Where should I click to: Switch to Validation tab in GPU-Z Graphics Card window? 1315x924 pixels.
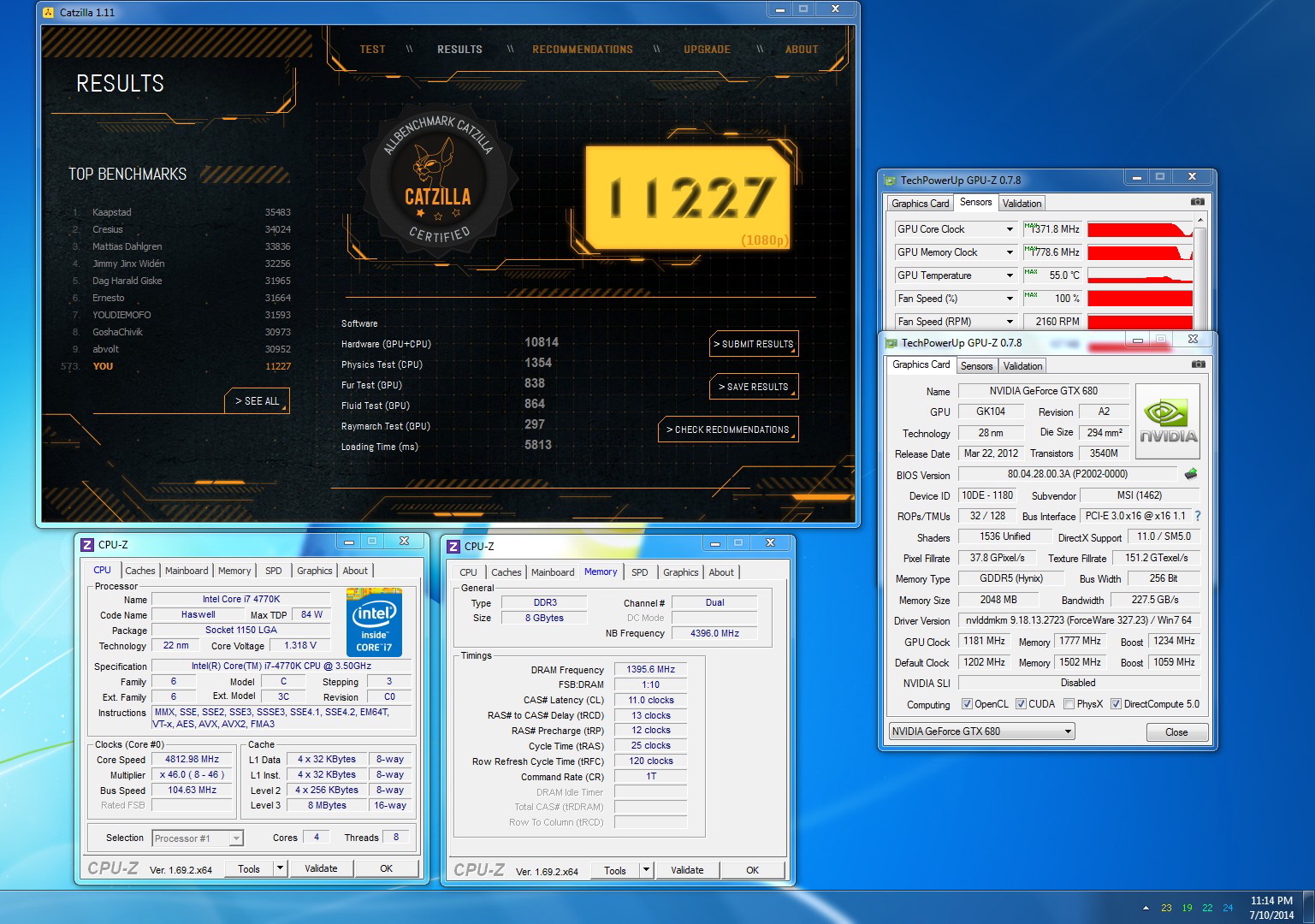click(x=1023, y=366)
